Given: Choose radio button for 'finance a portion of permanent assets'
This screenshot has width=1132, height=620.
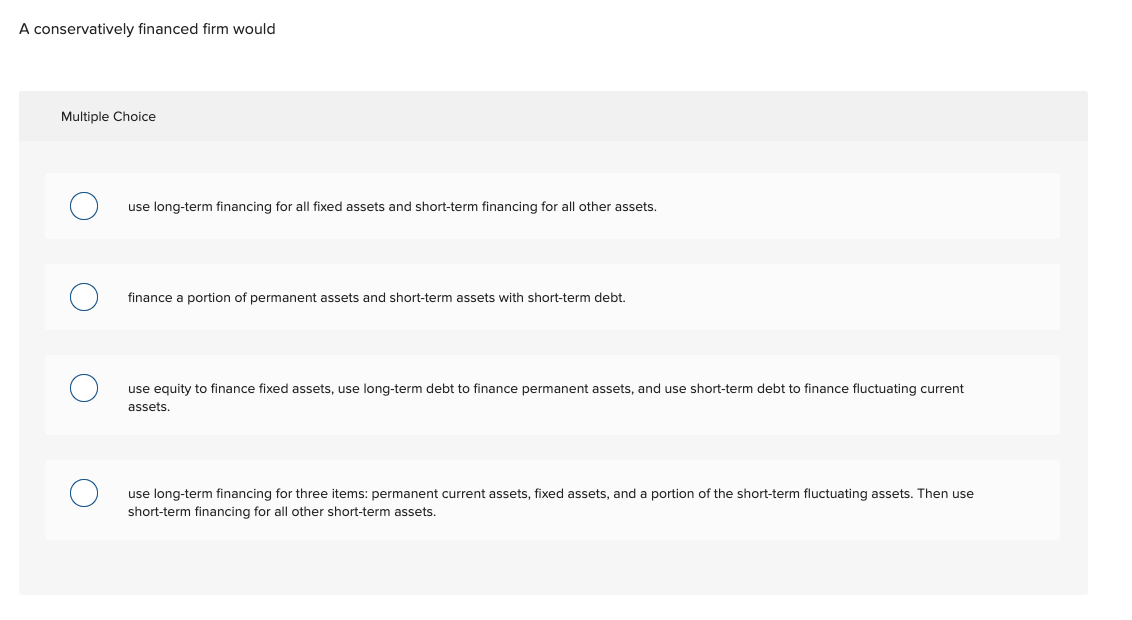Looking at the screenshot, I should tap(84, 297).
